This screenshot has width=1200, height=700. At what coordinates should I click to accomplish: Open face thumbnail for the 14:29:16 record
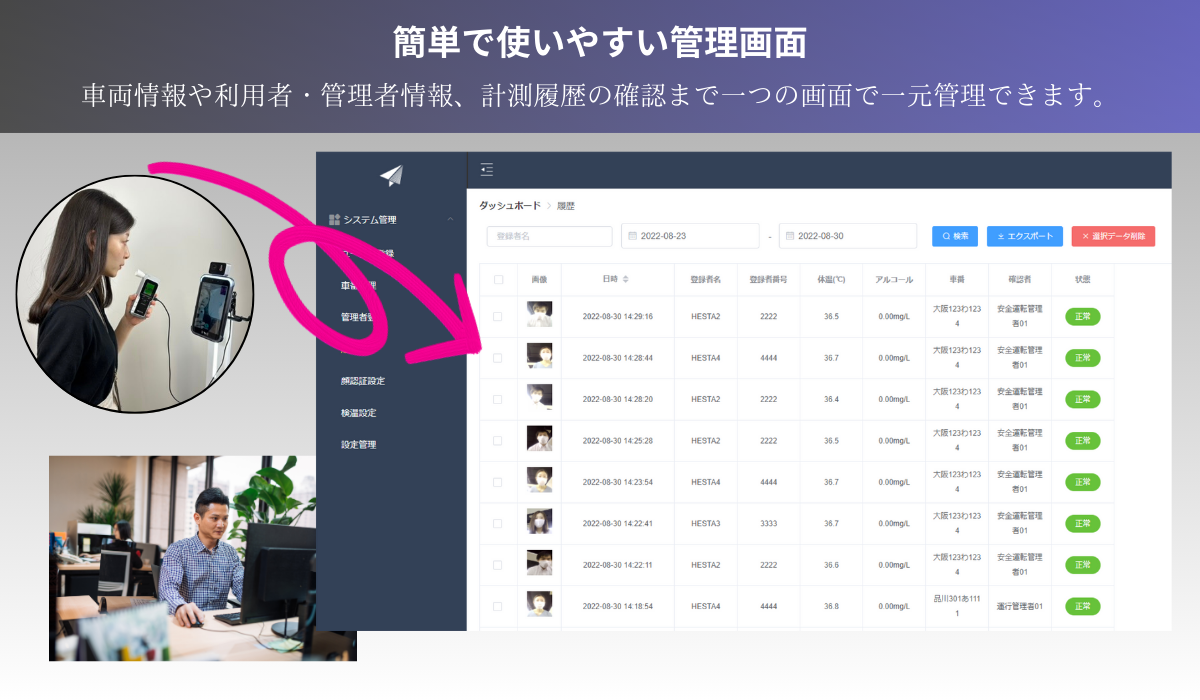(x=539, y=315)
